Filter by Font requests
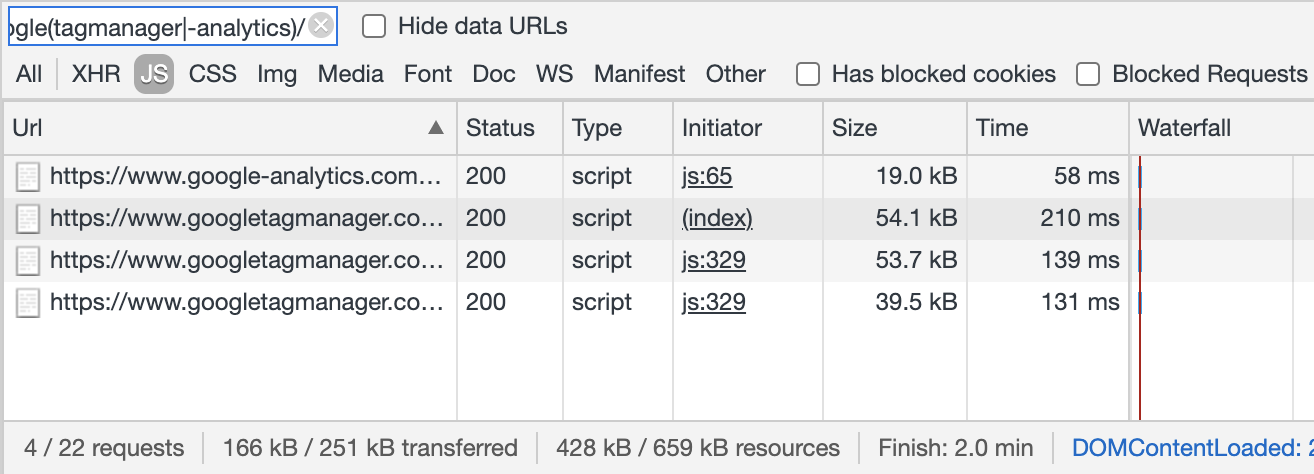1314x474 pixels. click(x=428, y=74)
